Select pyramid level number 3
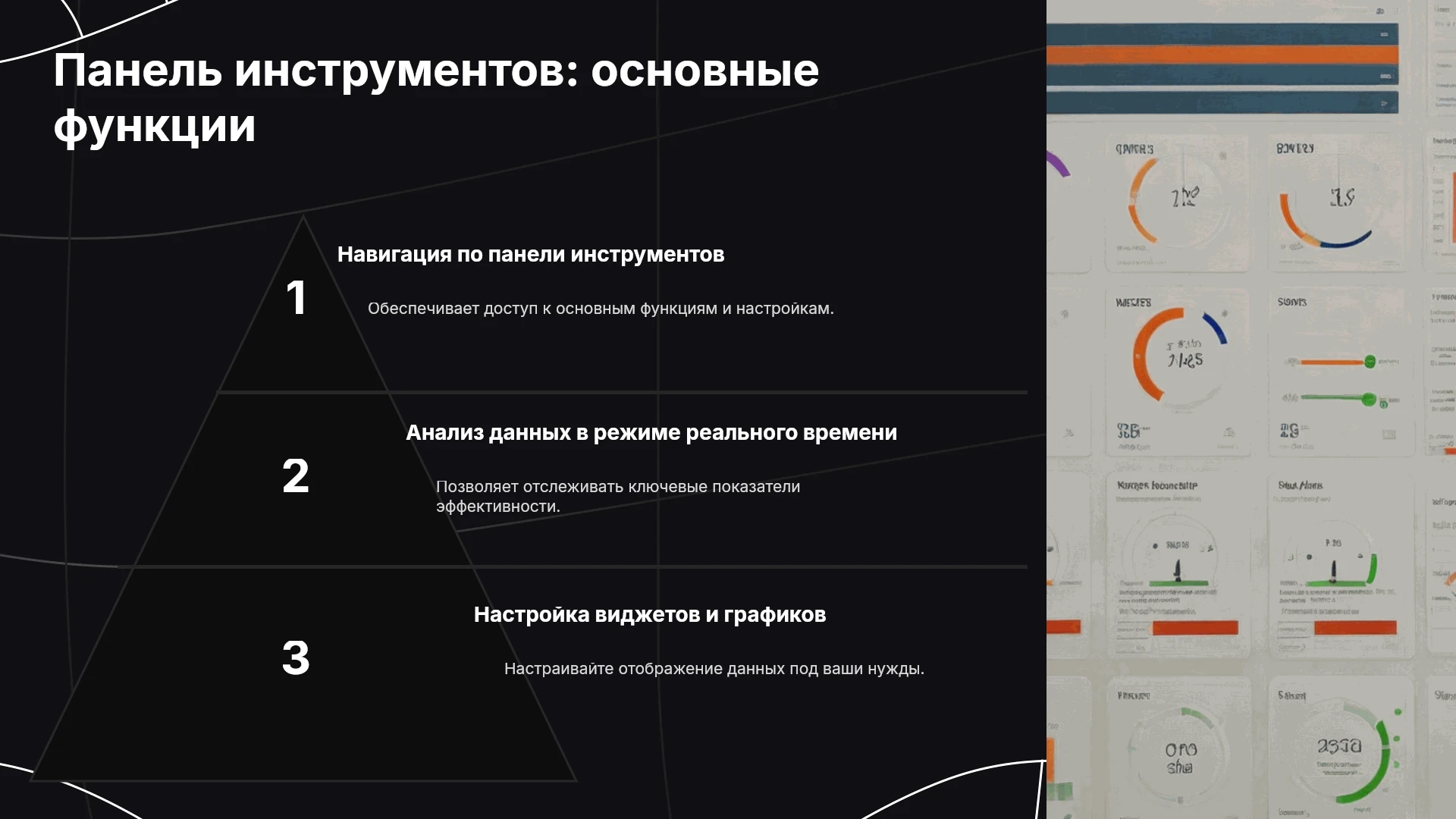The width and height of the screenshot is (1456, 819). point(296,657)
